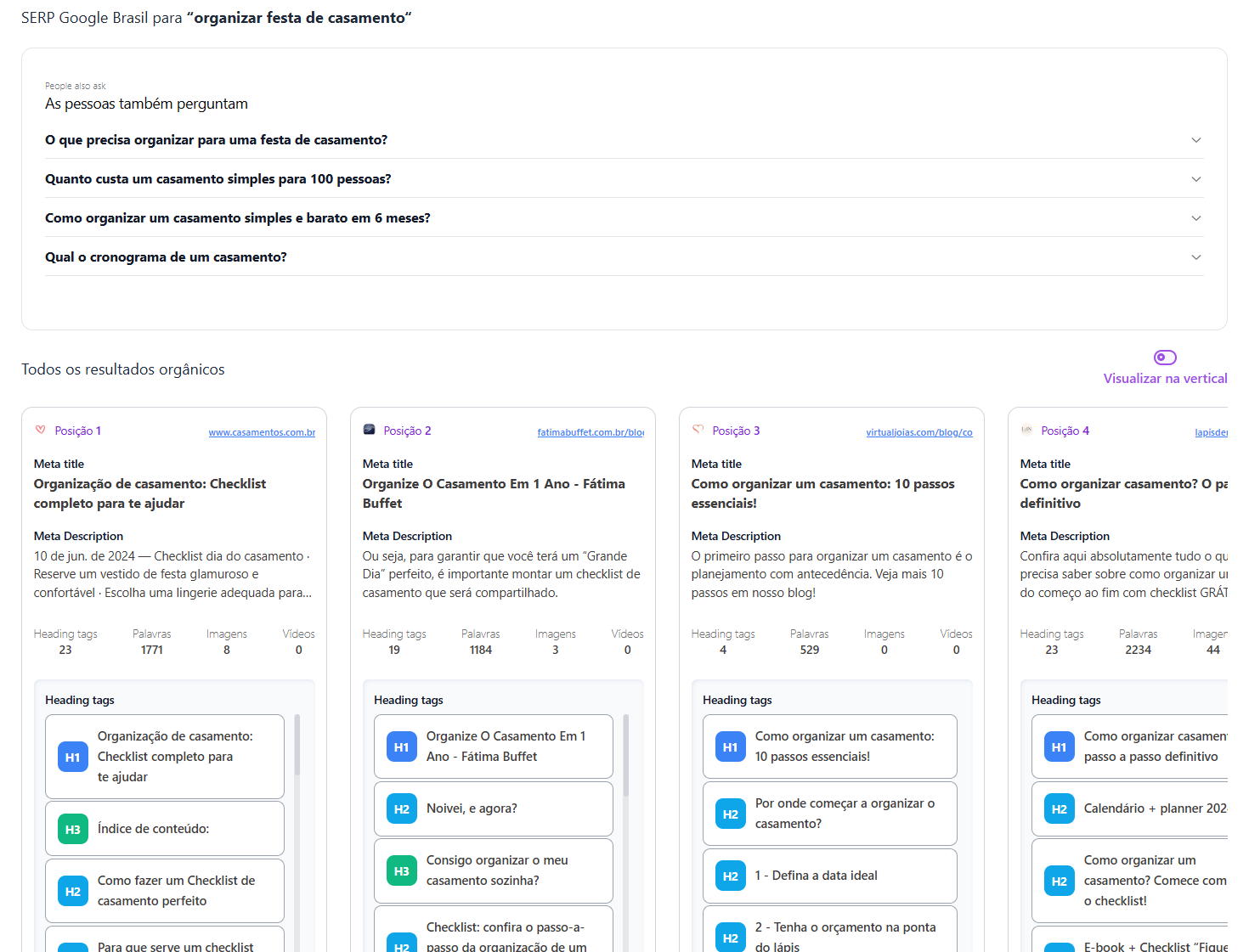This screenshot has width=1249, height=952.
Task: Click the Fátima Buffet favicon on Posição 2
Action: (x=369, y=430)
